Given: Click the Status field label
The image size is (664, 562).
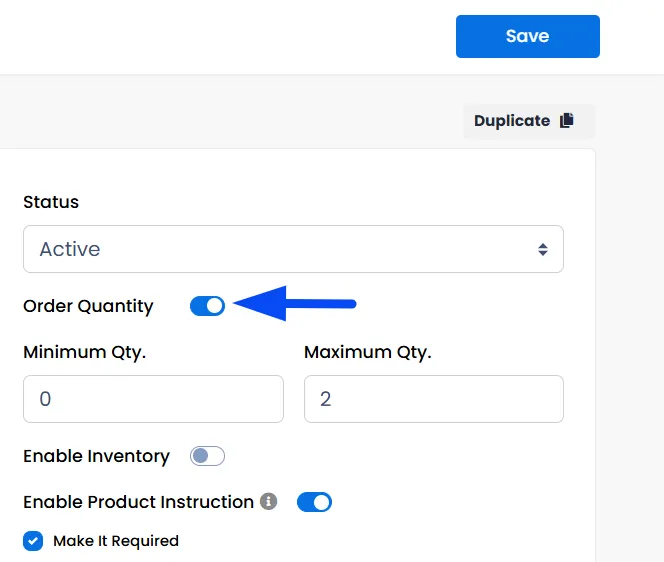Looking at the screenshot, I should [51, 202].
